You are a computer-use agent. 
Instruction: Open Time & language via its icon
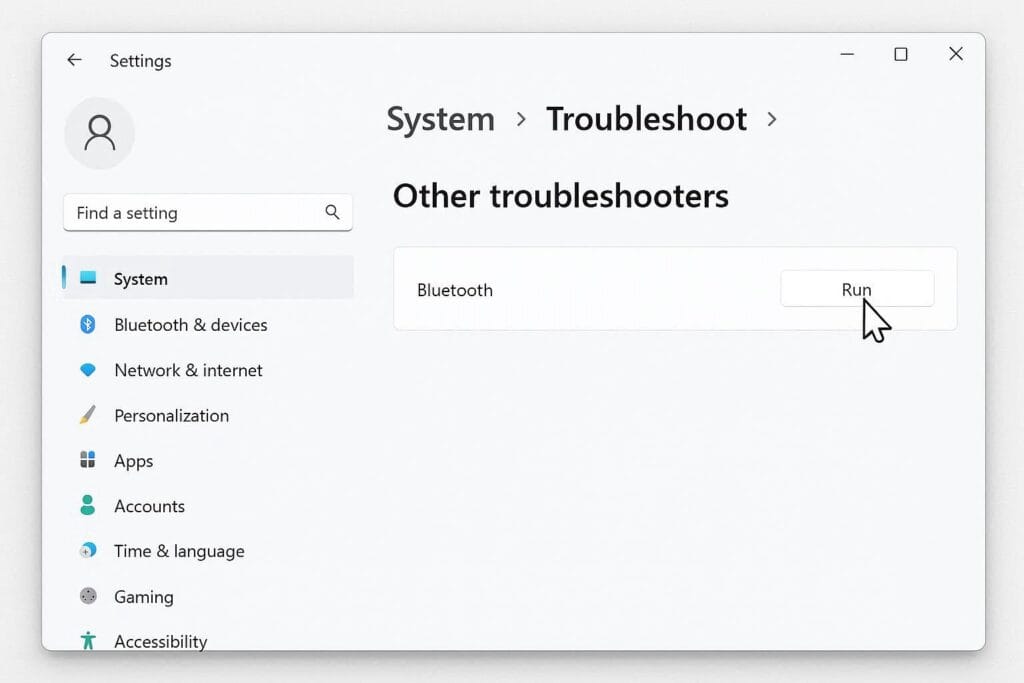pos(88,551)
